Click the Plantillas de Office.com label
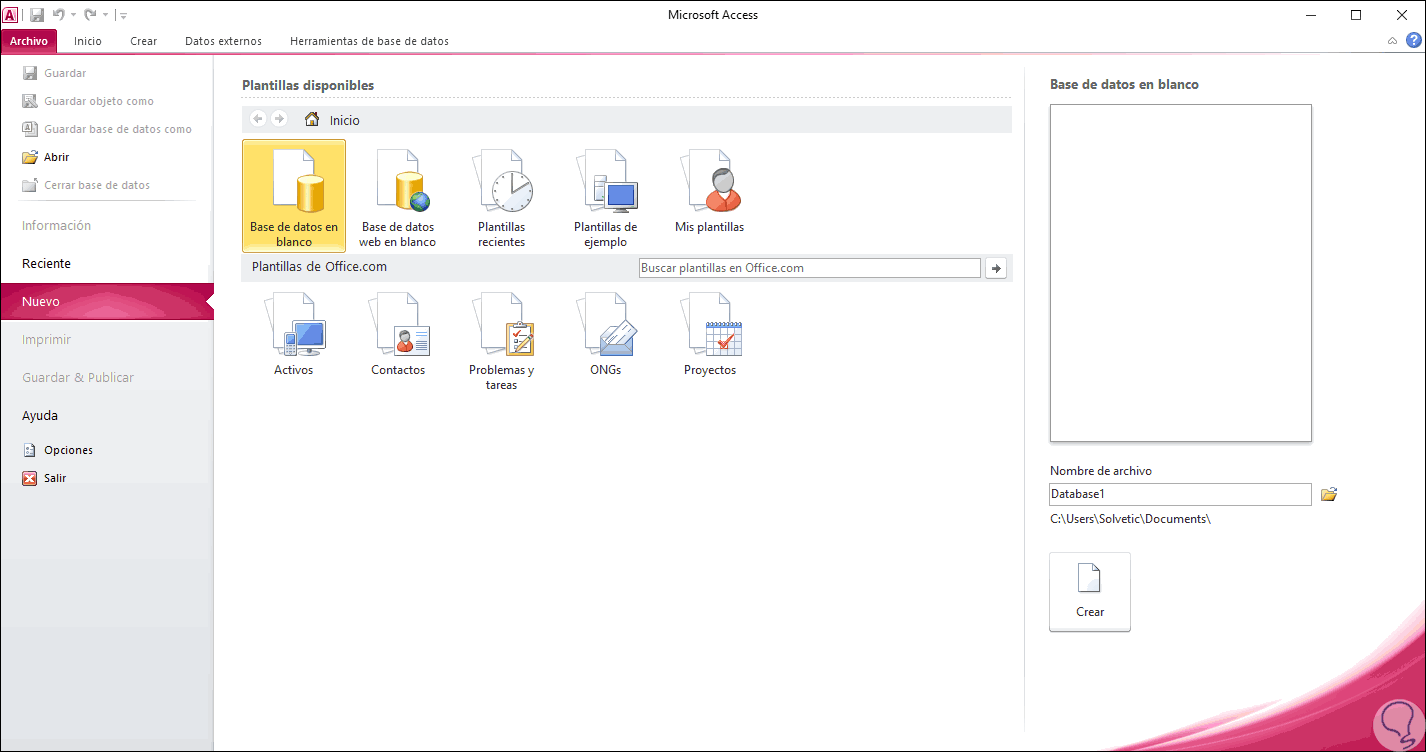The image size is (1426, 752). coord(319,267)
